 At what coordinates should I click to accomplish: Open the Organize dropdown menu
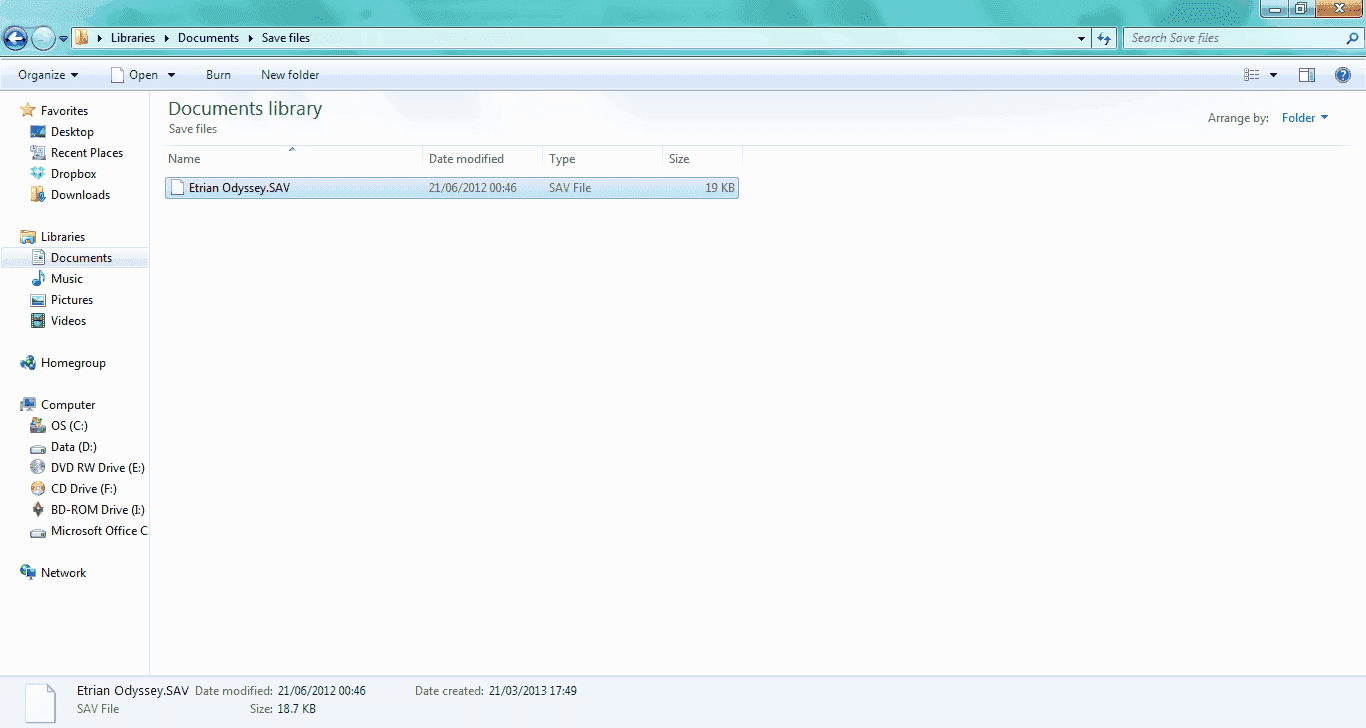click(48, 75)
